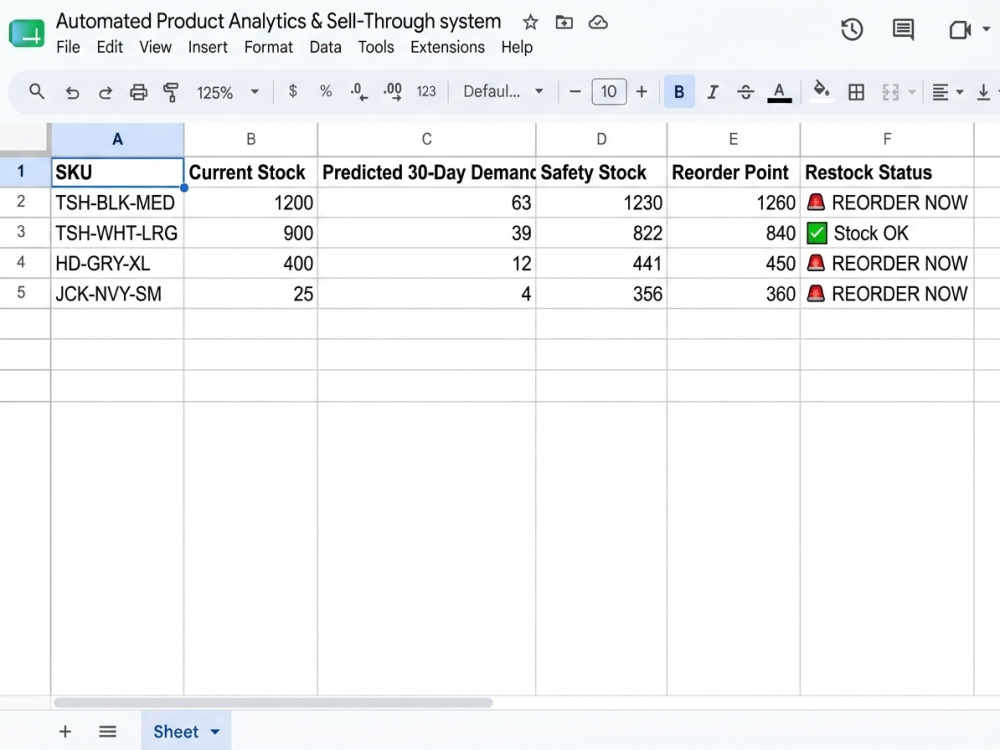This screenshot has height=750, width=1000.
Task: Select cell with JCK-NVY-SM
Action: click(117, 293)
